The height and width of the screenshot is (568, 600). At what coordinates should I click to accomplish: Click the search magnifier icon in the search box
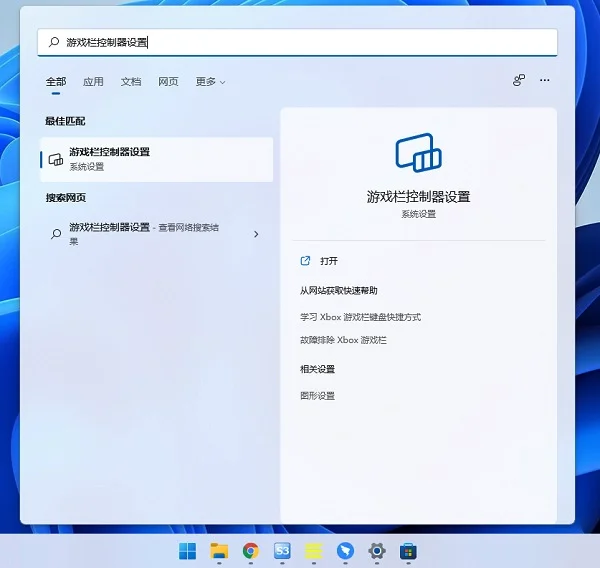pyautogui.click(x=54, y=42)
